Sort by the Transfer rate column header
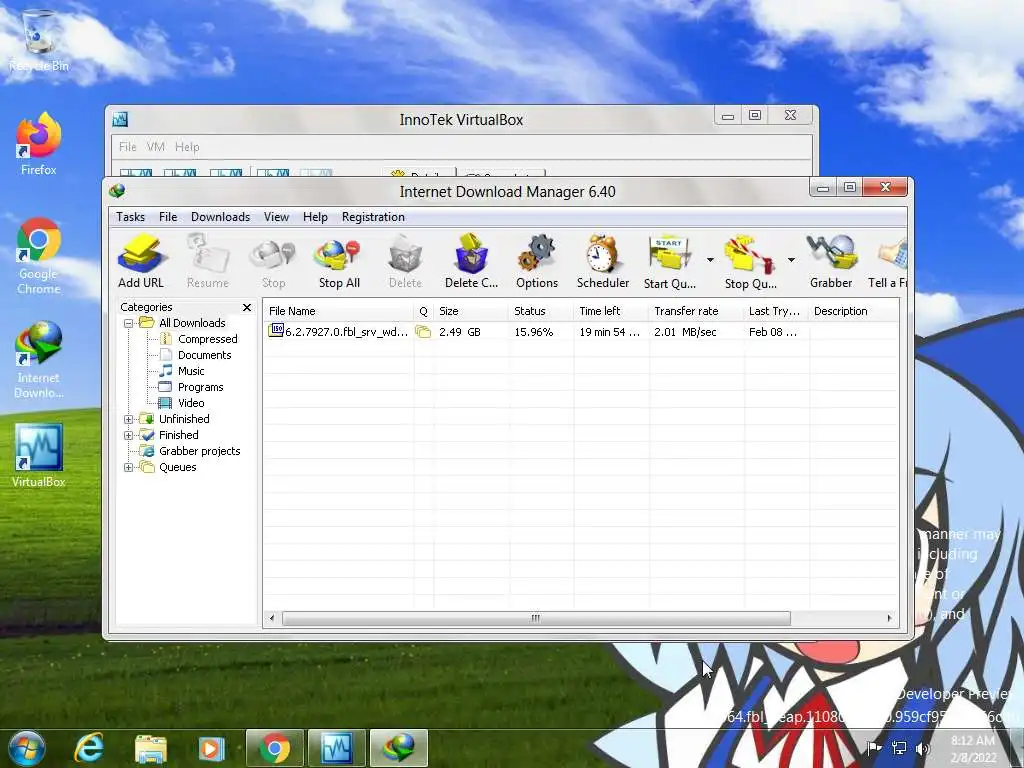Image resolution: width=1024 pixels, height=768 pixels. click(x=697, y=311)
